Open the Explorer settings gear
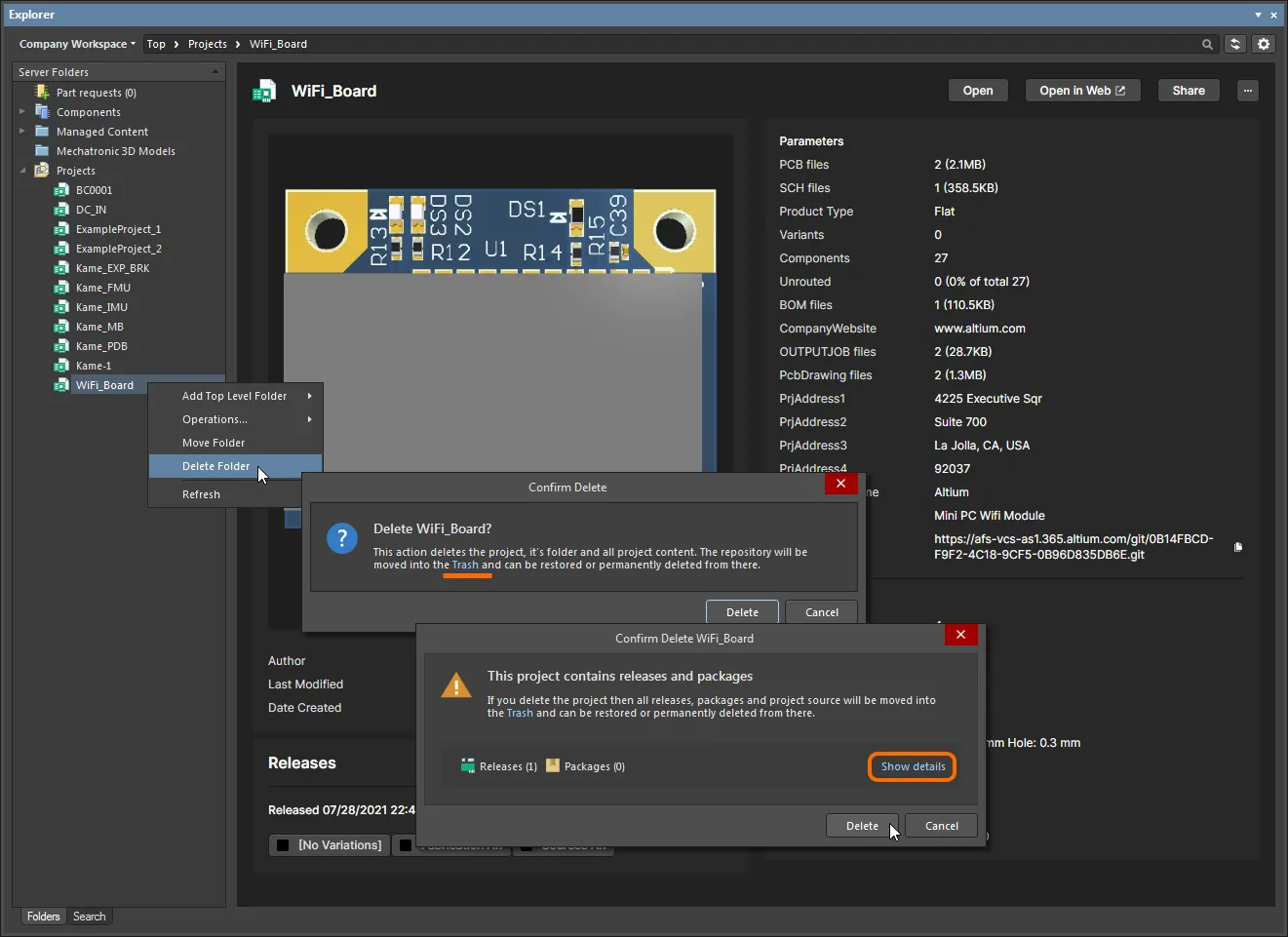This screenshot has height=937, width=1288. [1264, 44]
